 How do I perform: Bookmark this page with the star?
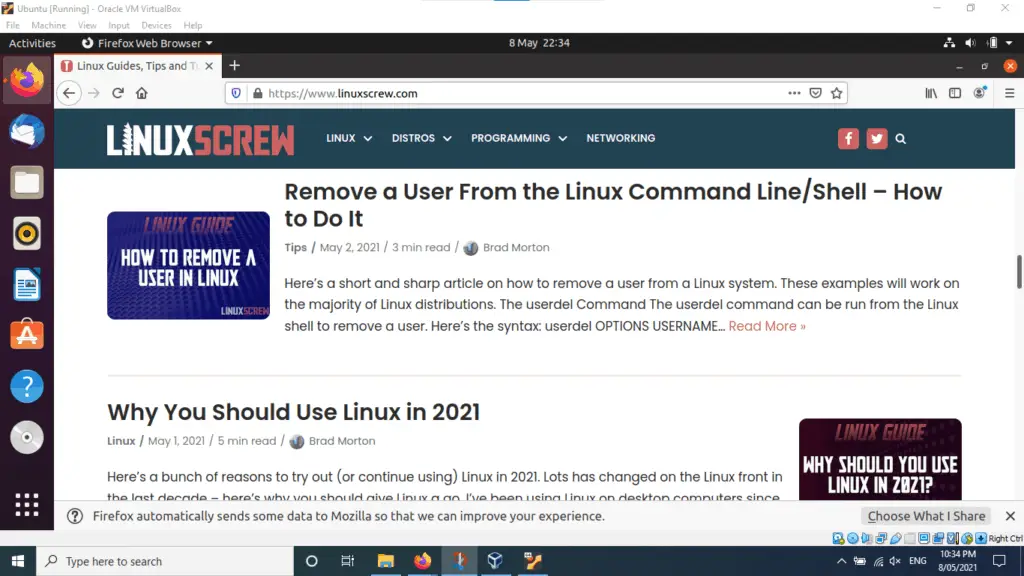(x=837, y=93)
